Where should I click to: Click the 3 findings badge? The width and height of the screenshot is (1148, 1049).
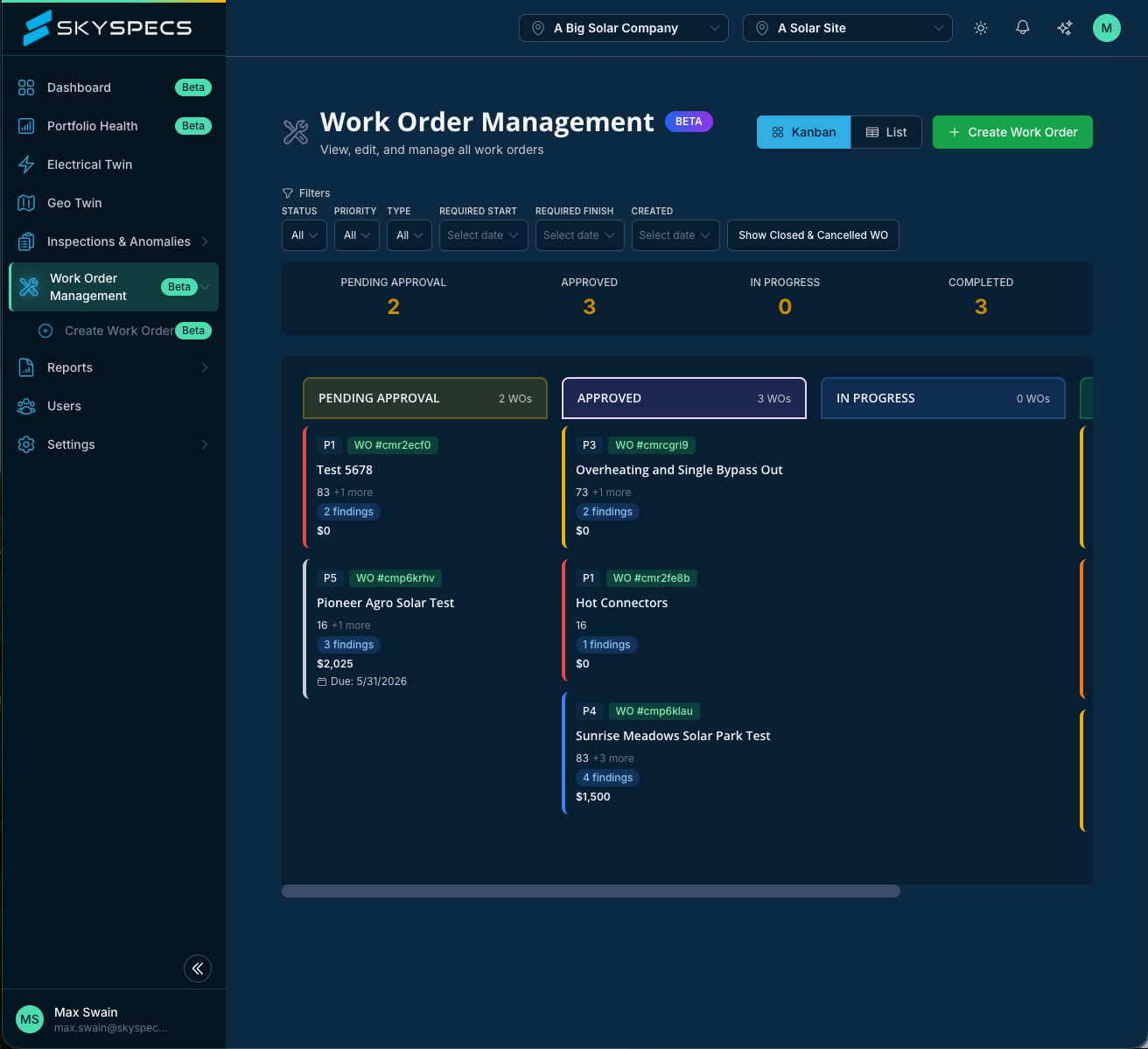[349, 645]
